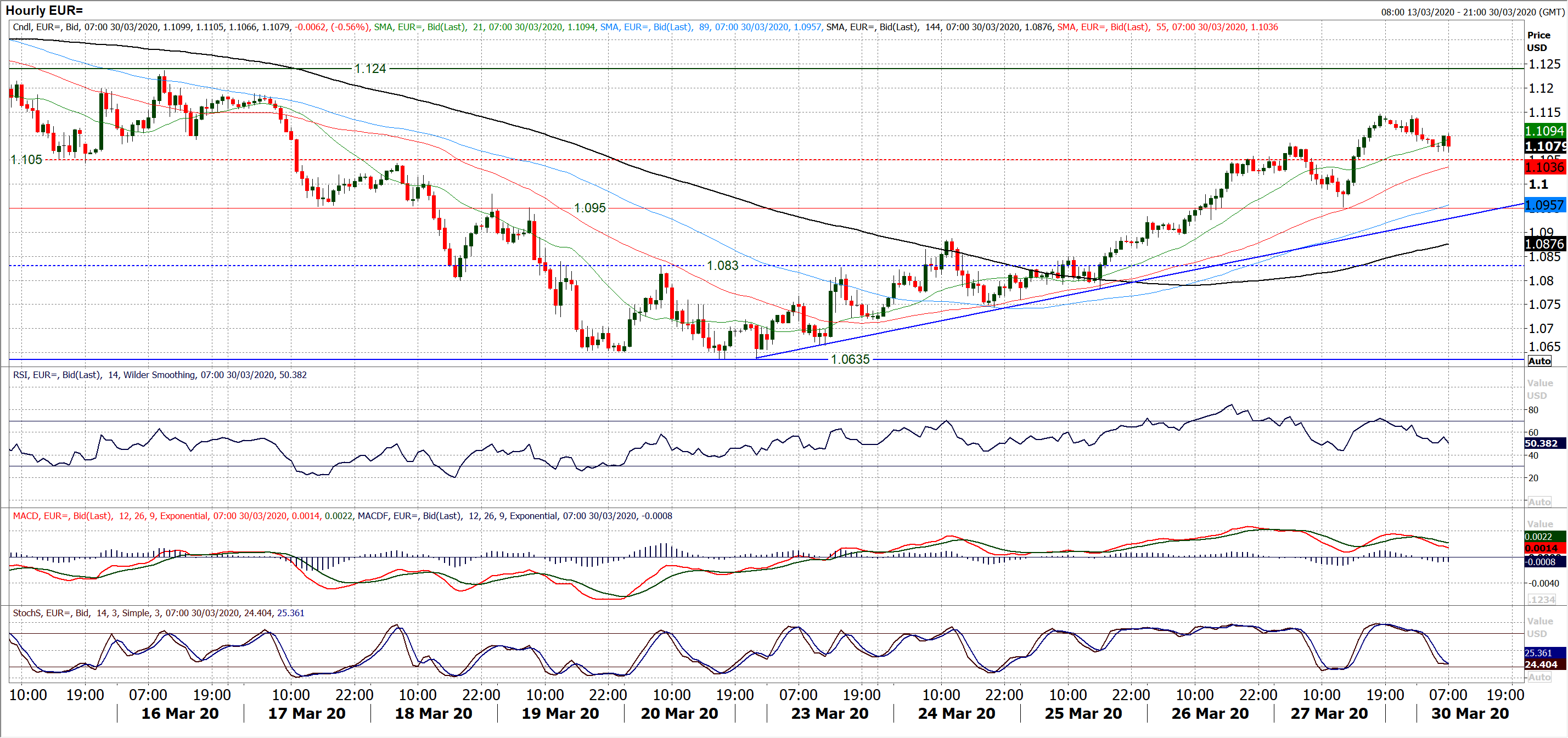Click the green 1.1094 price tag
The height and width of the screenshot is (738, 1568).
1545,131
